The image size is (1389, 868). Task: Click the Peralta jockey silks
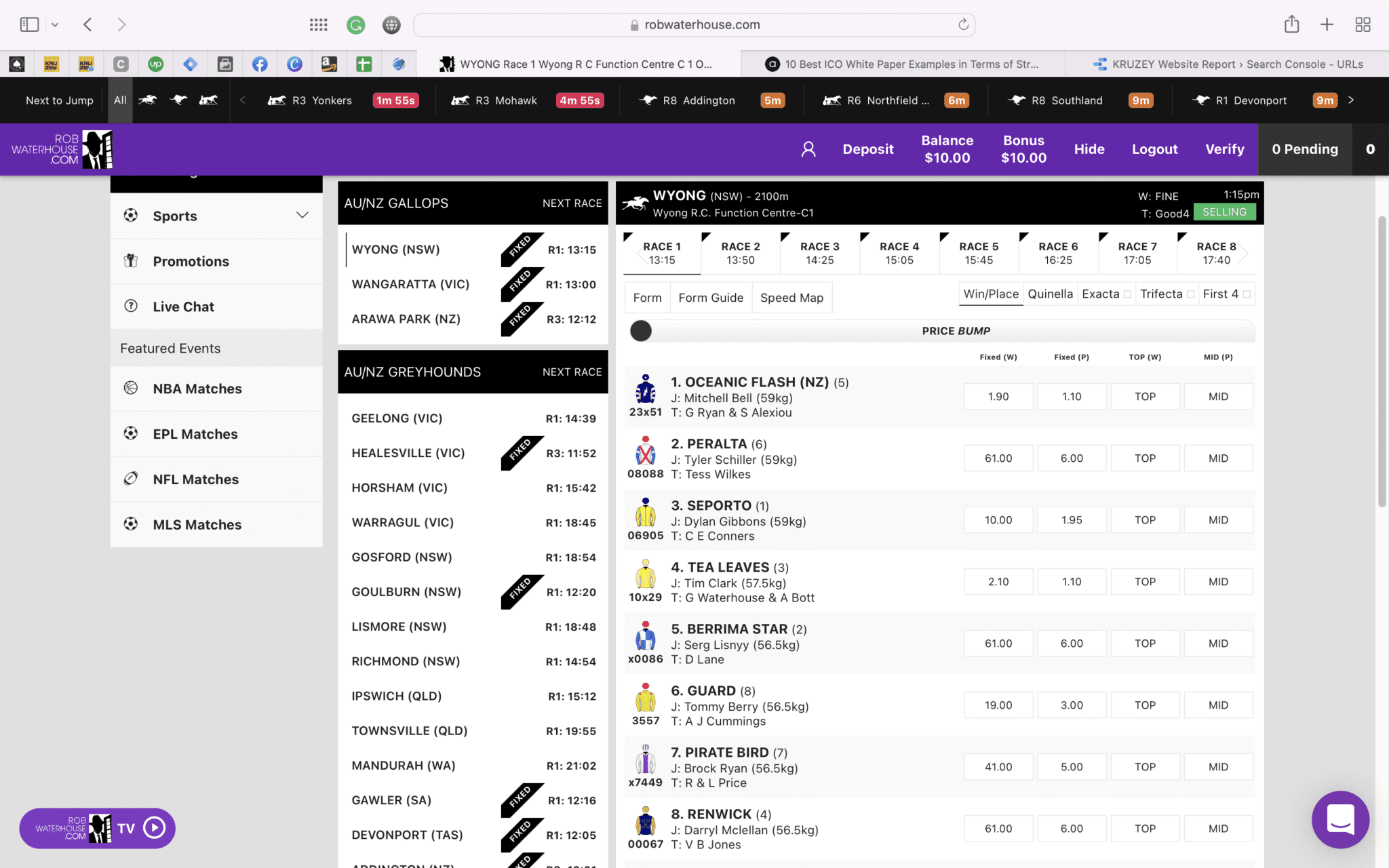[x=645, y=451]
